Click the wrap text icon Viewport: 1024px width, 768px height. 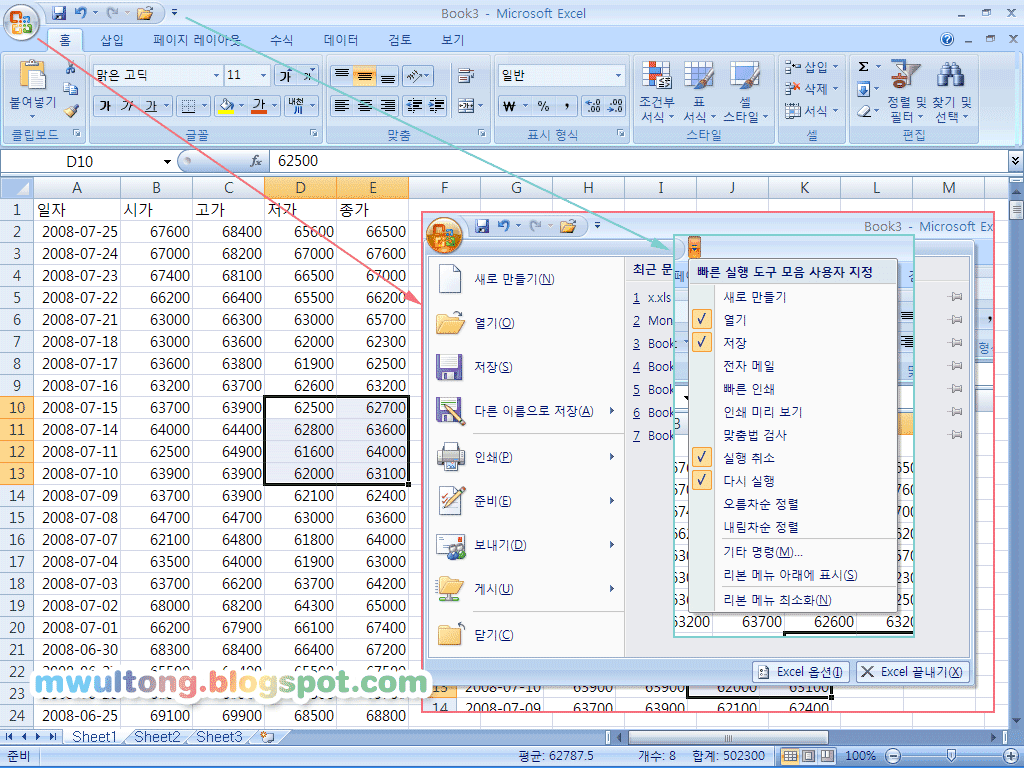click(466, 76)
